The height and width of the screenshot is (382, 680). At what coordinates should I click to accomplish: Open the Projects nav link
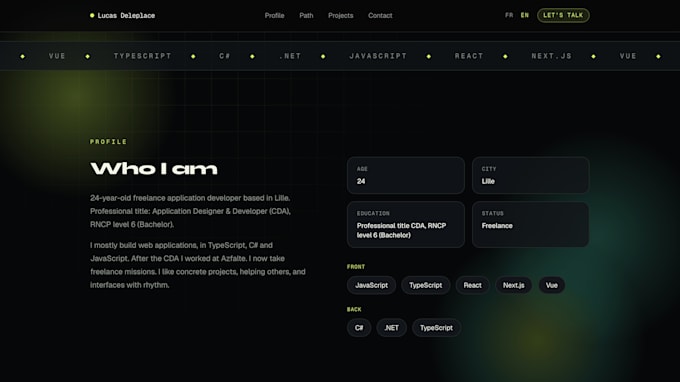pos(340,16)
